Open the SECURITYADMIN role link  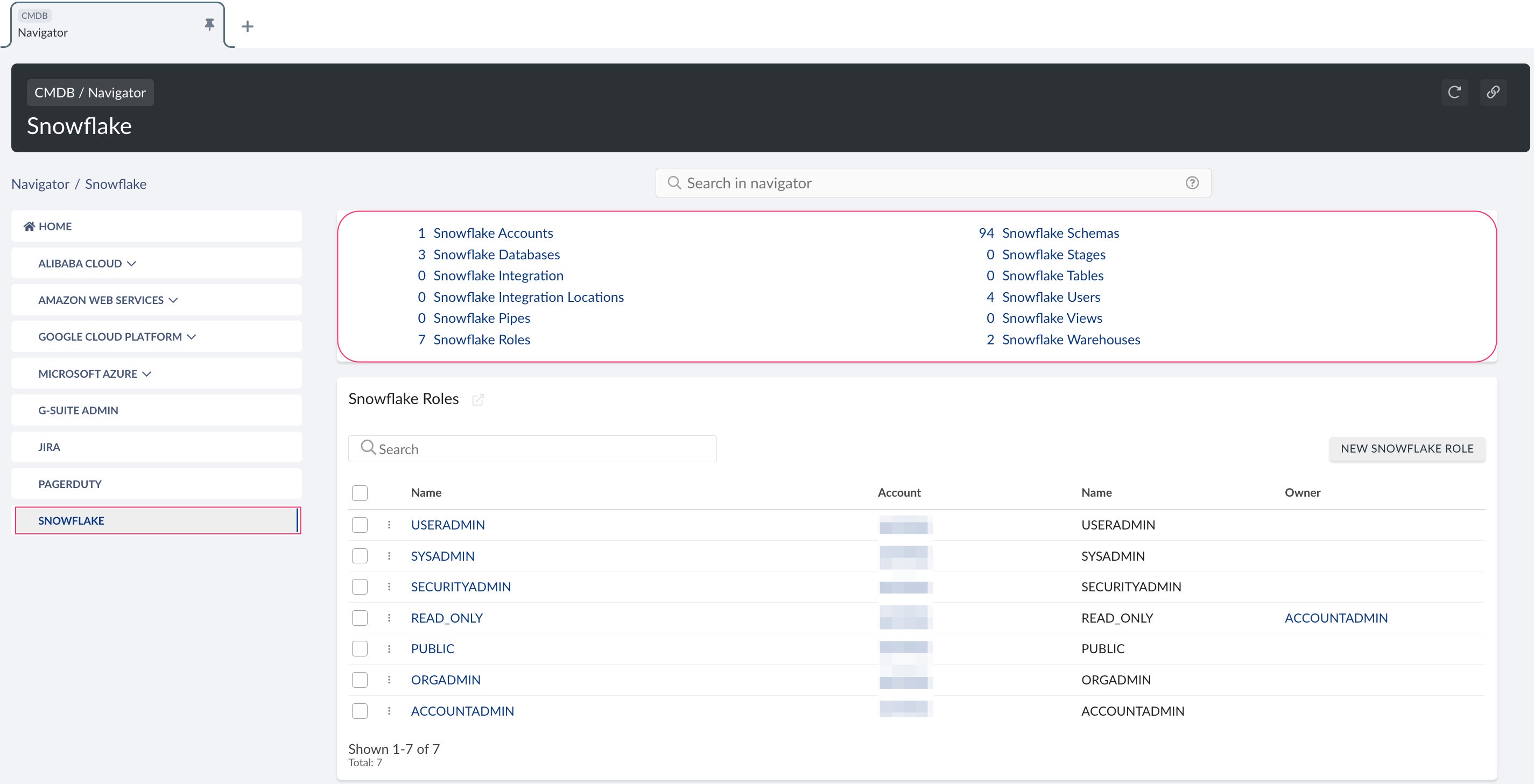(460, 587)
